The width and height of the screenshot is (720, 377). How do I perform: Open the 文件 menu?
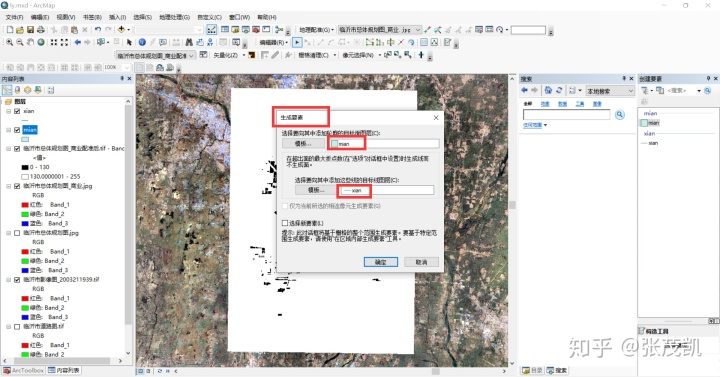(14, 17)
